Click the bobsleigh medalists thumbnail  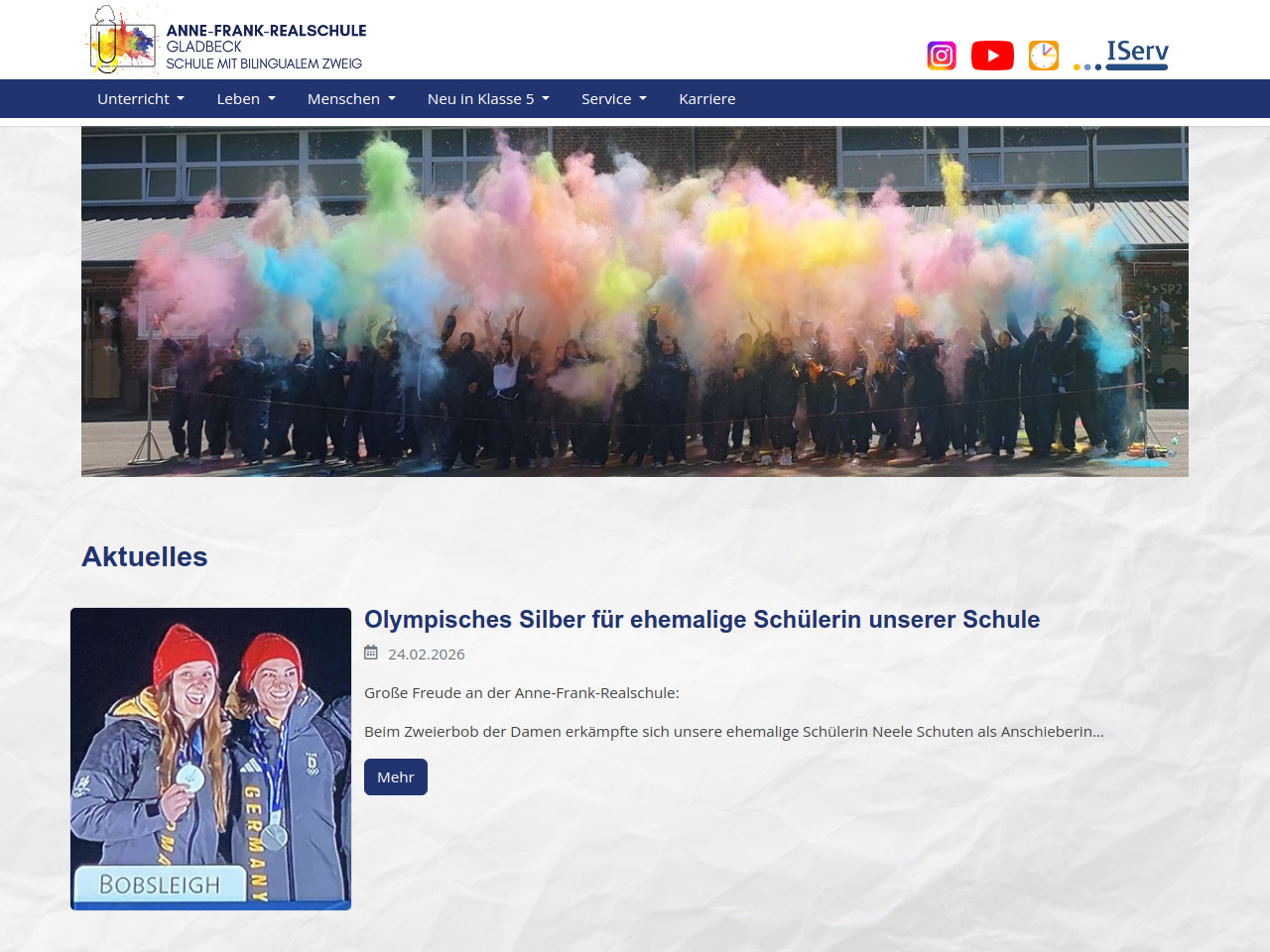(x=210, y=759)
